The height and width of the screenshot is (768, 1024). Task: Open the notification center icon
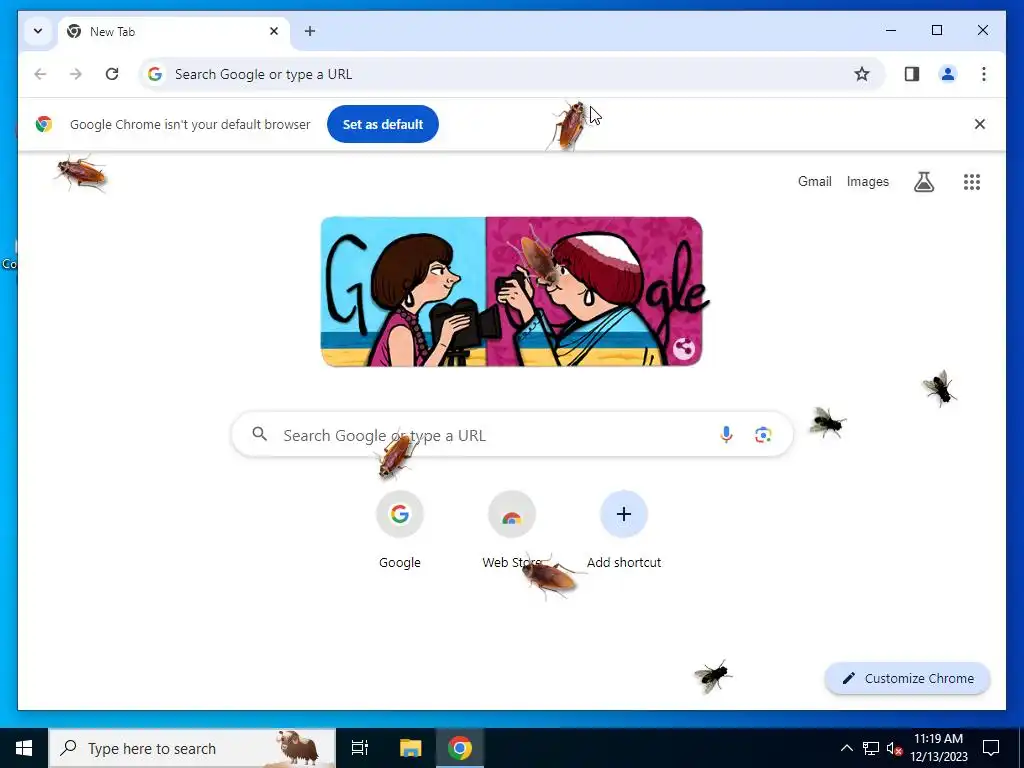[x=991, y=748]
